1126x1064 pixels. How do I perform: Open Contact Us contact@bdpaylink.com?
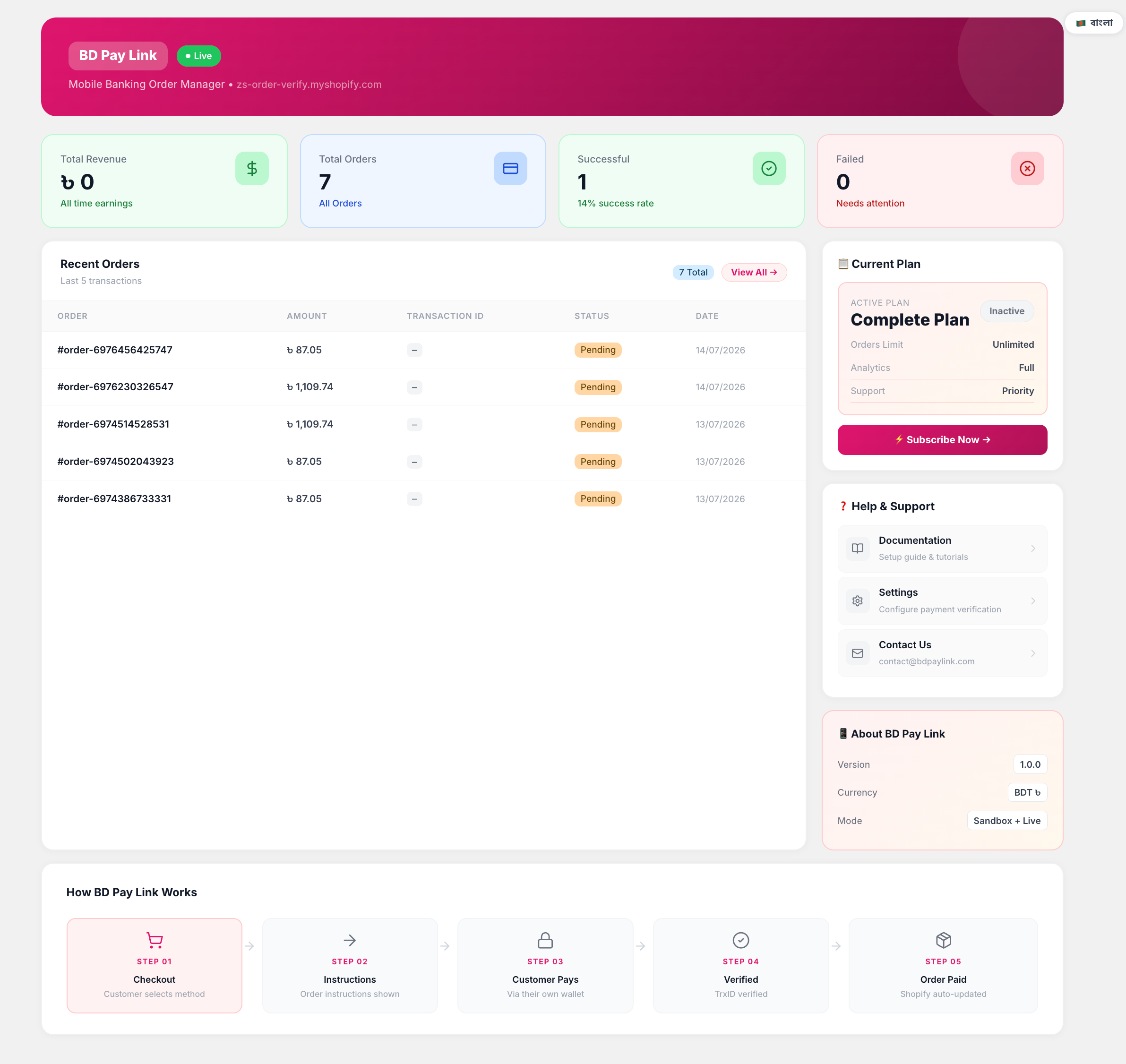[x=942, y=653]
